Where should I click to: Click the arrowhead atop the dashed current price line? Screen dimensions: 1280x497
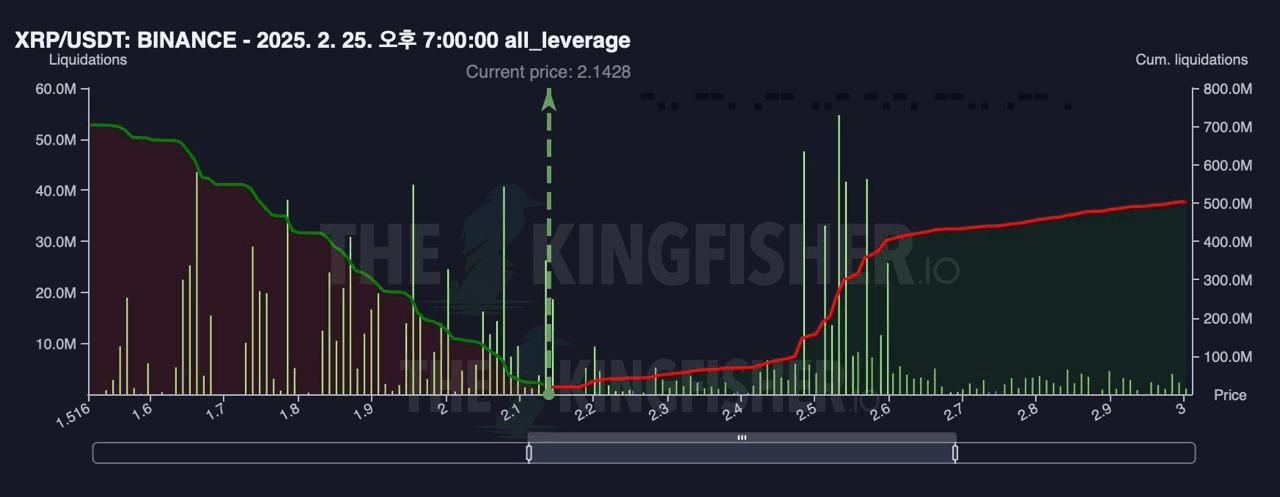point(548,98)
